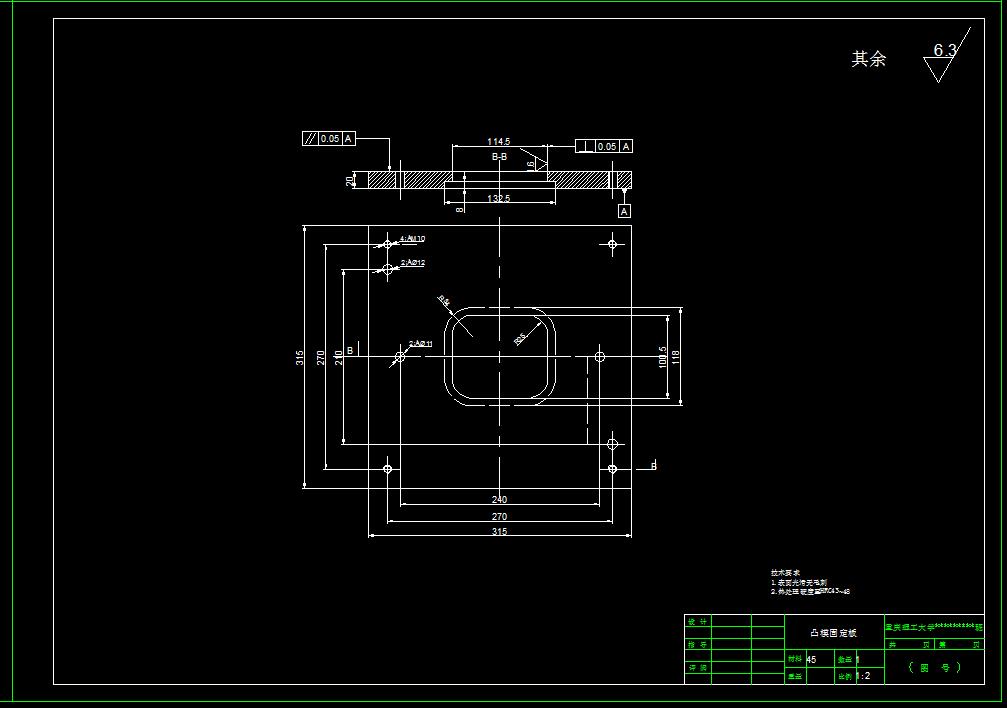Select the 6.3 surface roughness symbol
This screenshot has width=1007, height=708.
[947, 55]
